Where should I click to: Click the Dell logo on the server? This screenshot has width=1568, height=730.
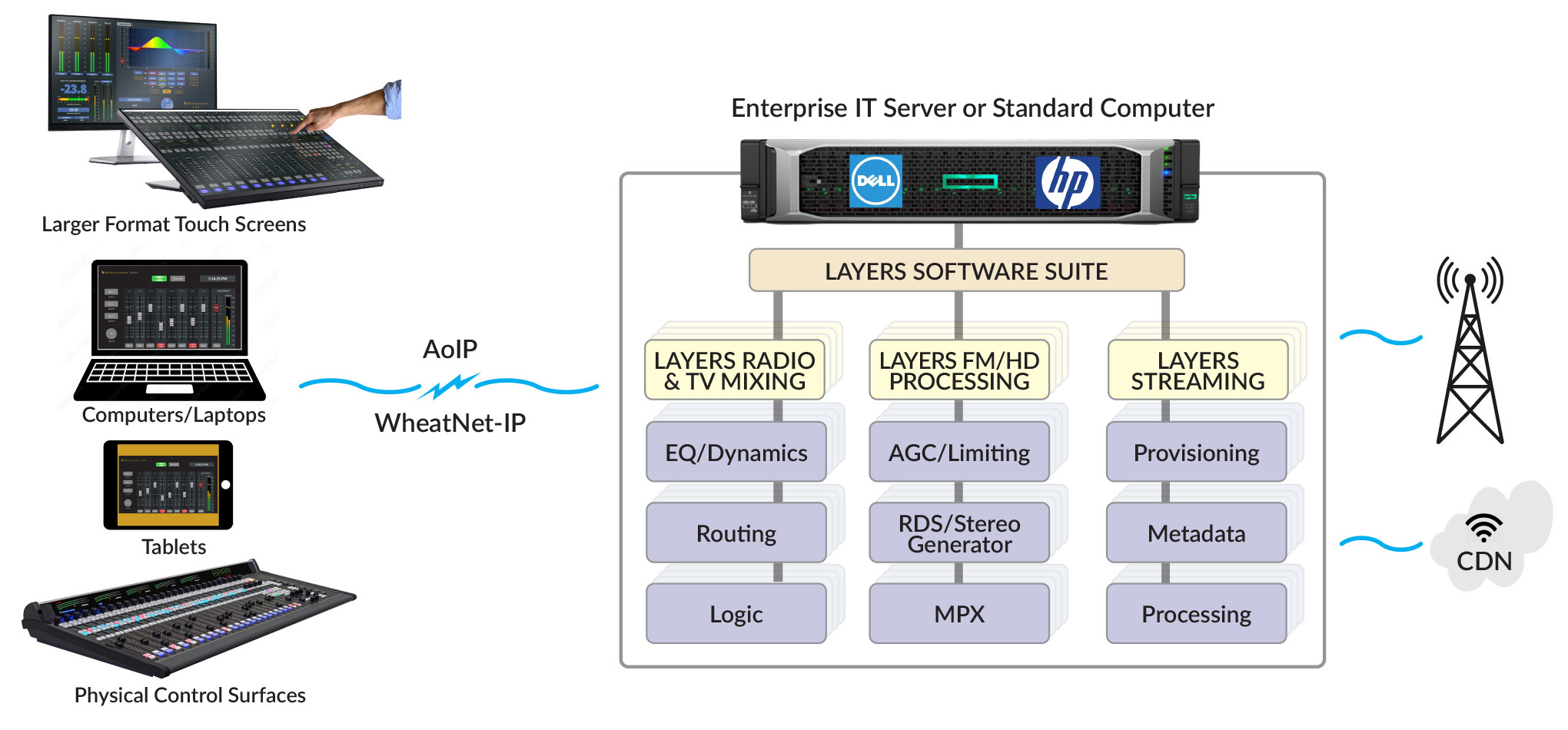[875, 181]
